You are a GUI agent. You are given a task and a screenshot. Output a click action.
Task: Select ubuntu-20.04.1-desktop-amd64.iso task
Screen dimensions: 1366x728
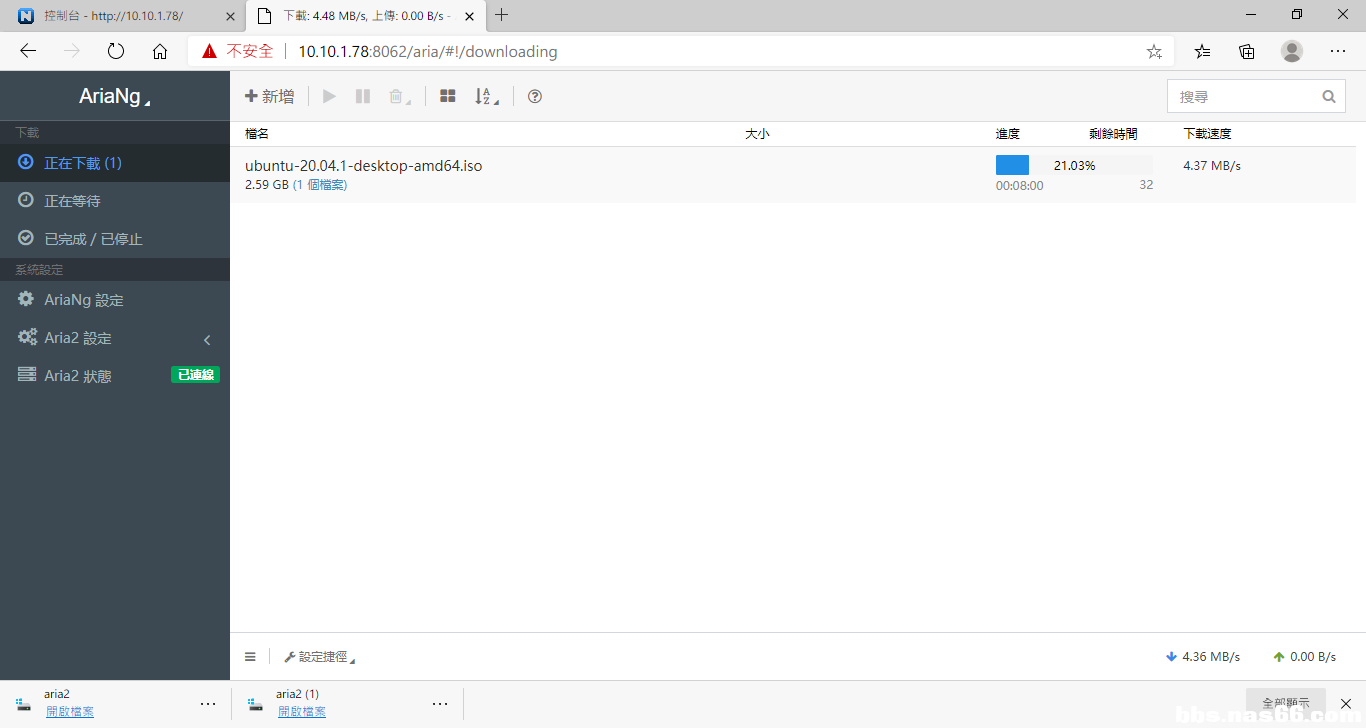(363, 166)
